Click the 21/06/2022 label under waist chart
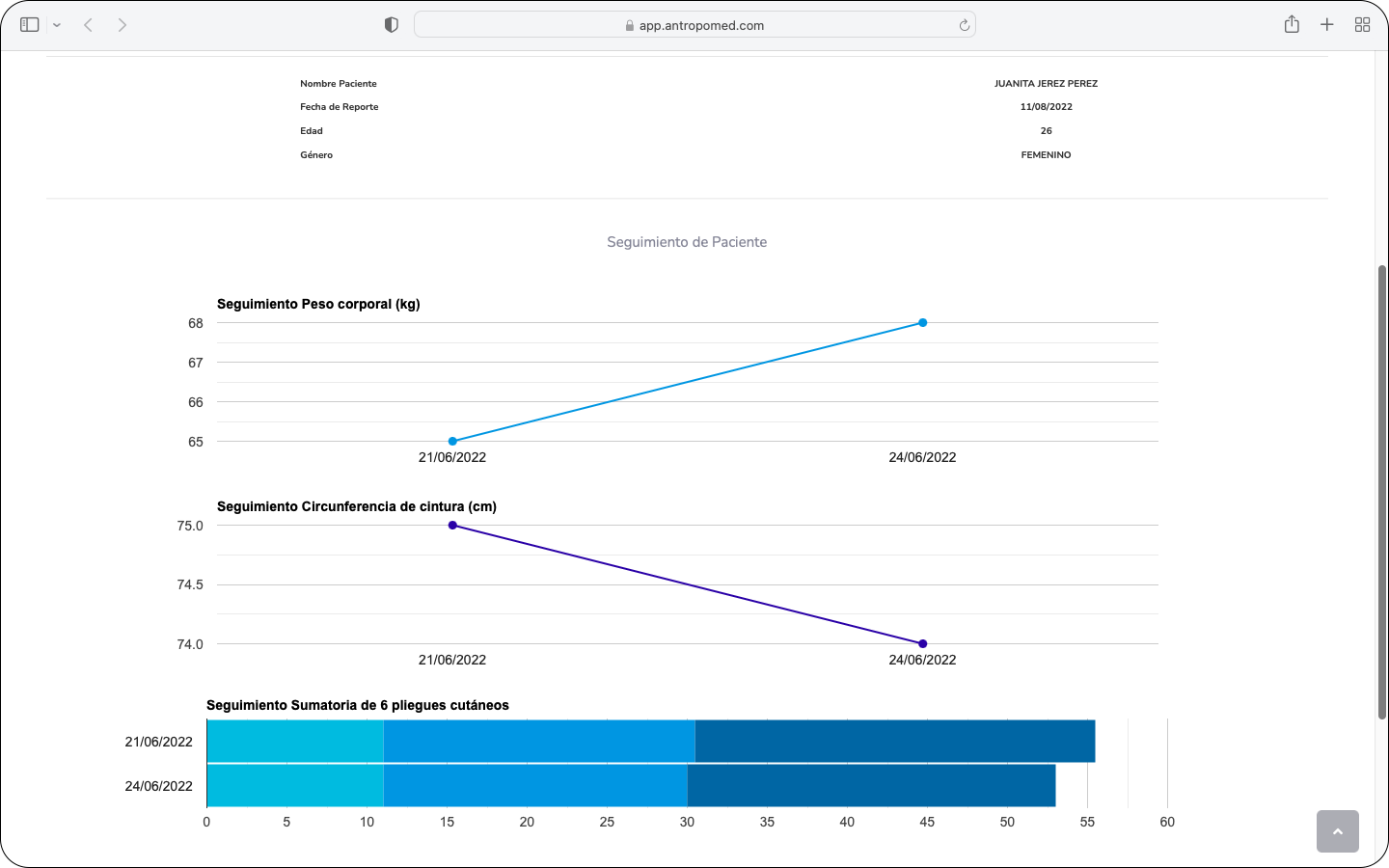 452,660
